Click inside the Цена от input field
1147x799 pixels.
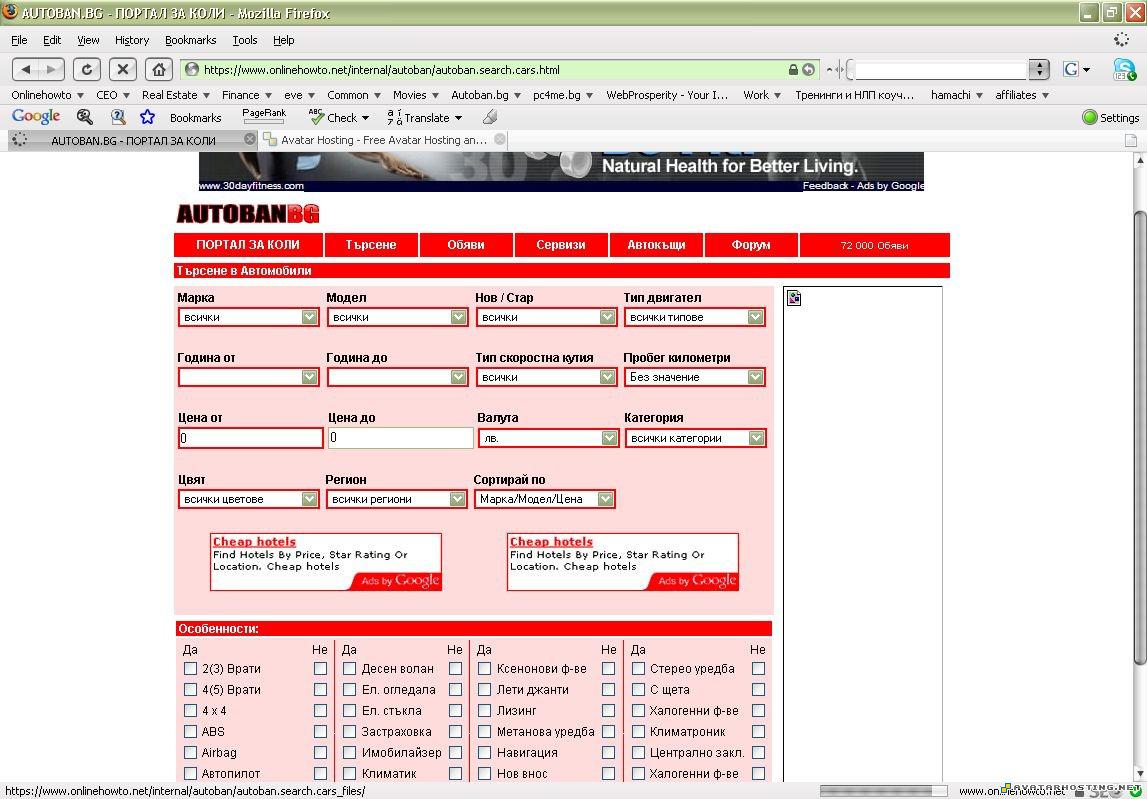click(x=249, y=437)
